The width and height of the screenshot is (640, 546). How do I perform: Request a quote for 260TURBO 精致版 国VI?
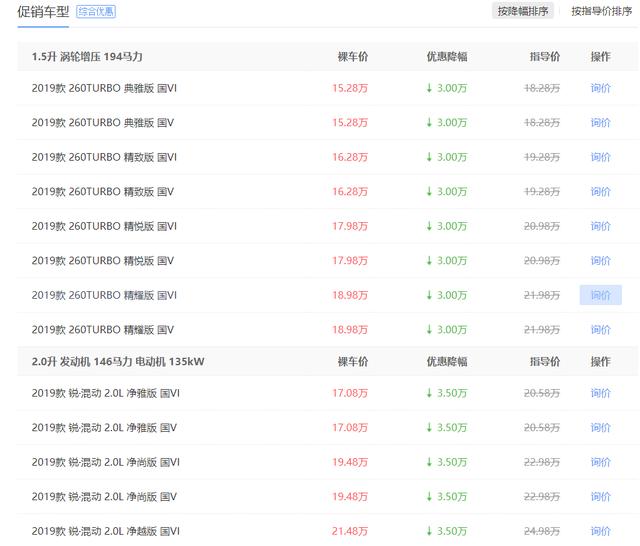600,157
